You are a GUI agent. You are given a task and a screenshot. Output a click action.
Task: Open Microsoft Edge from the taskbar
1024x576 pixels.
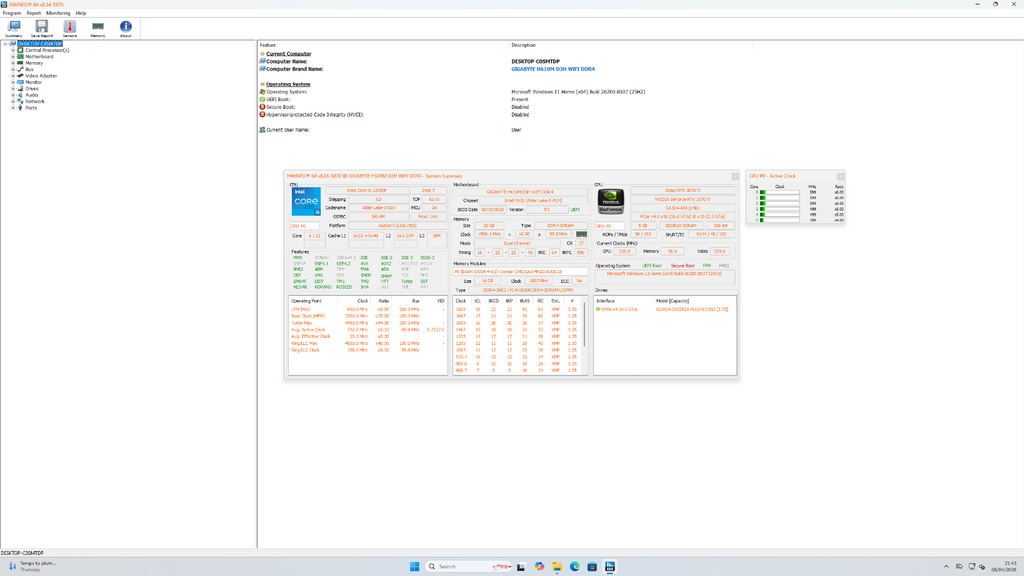(575, 566)
